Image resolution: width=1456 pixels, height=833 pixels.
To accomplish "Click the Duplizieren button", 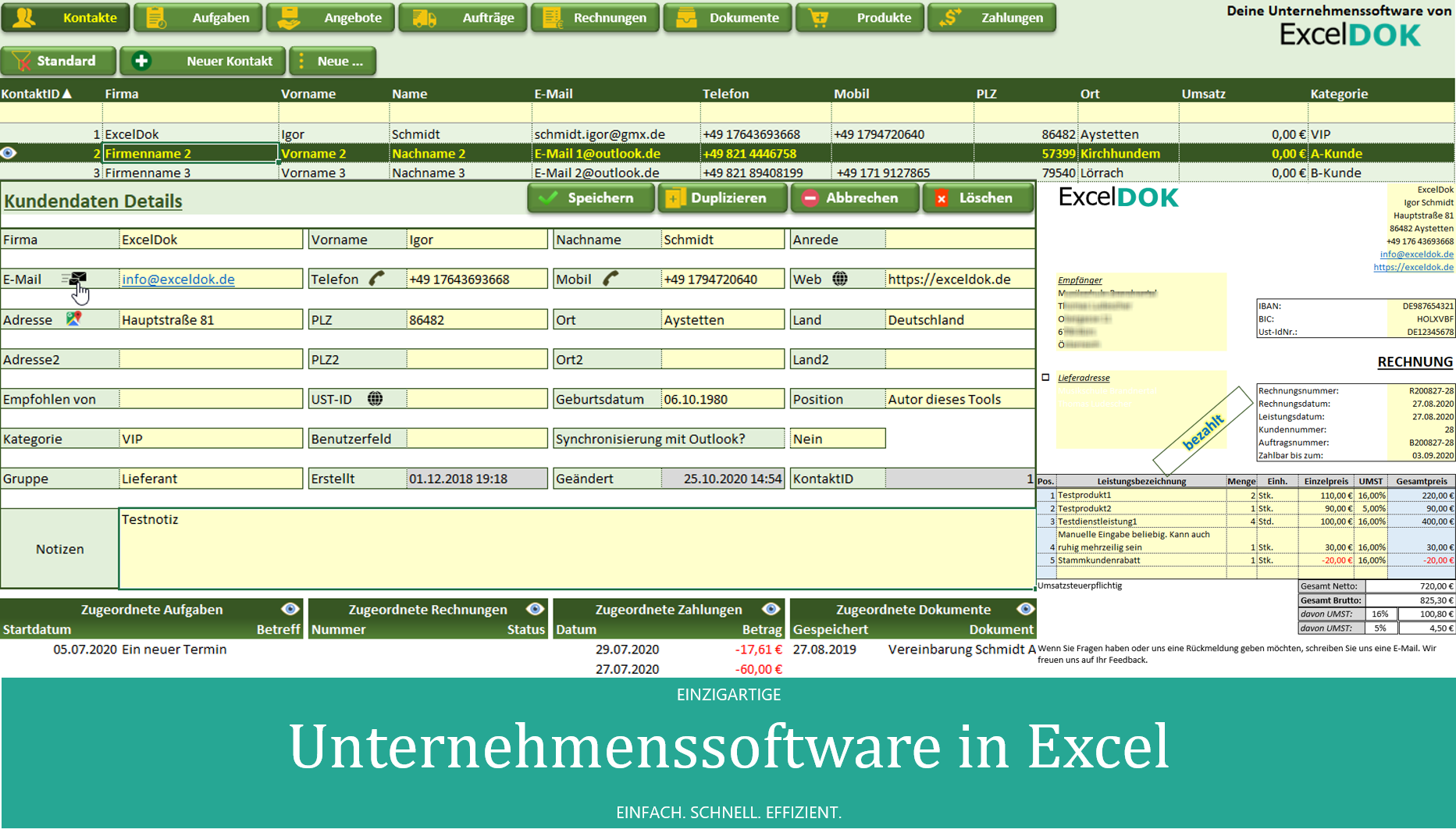I will [722, 198].
